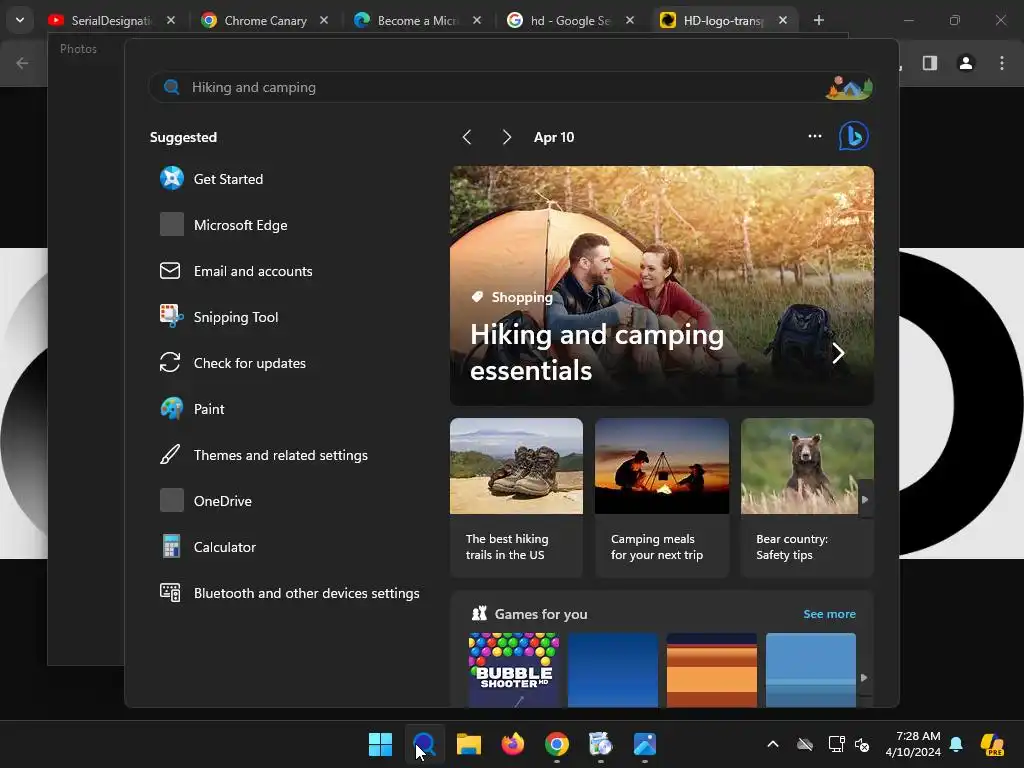This screenshot has width=1024, height=768.
Task: Click the Apr 10 date label
Action: [554, 137]
